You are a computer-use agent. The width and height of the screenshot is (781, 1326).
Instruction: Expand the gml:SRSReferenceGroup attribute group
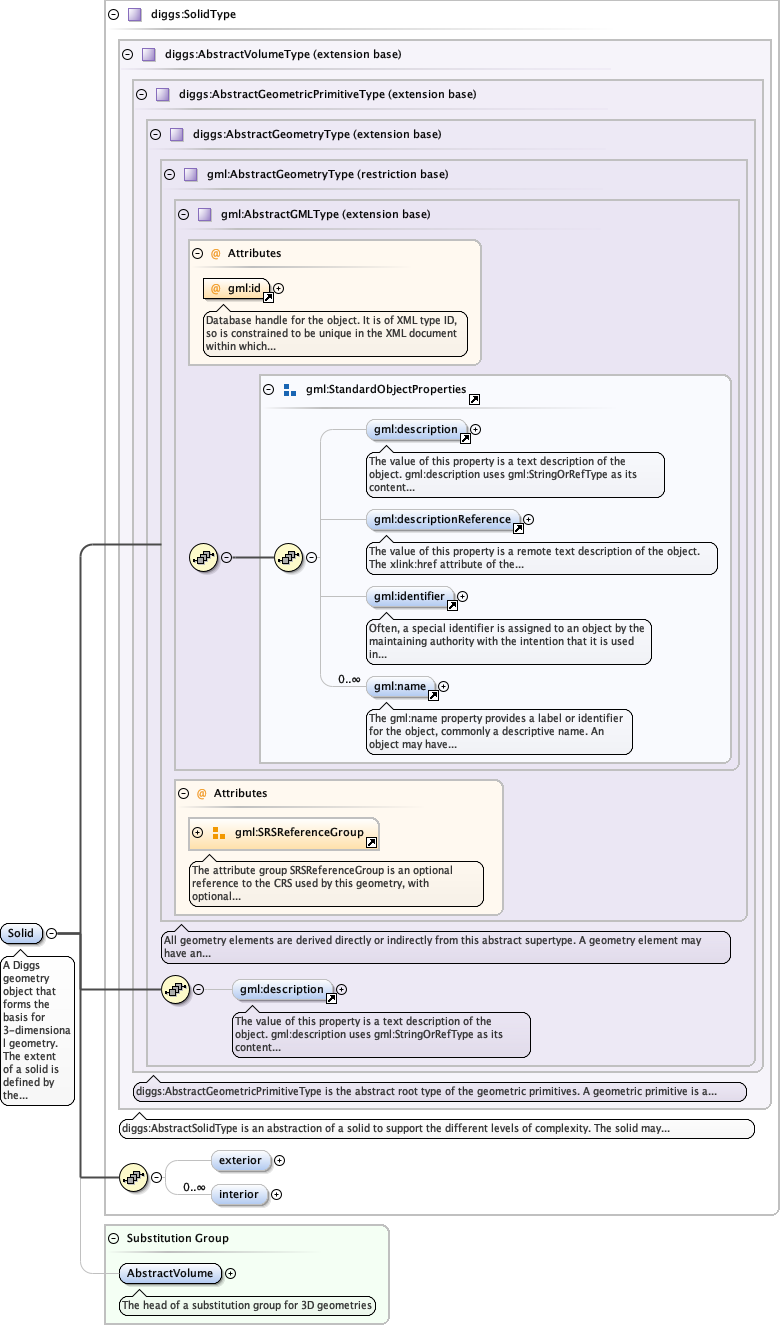click(197, 832)
